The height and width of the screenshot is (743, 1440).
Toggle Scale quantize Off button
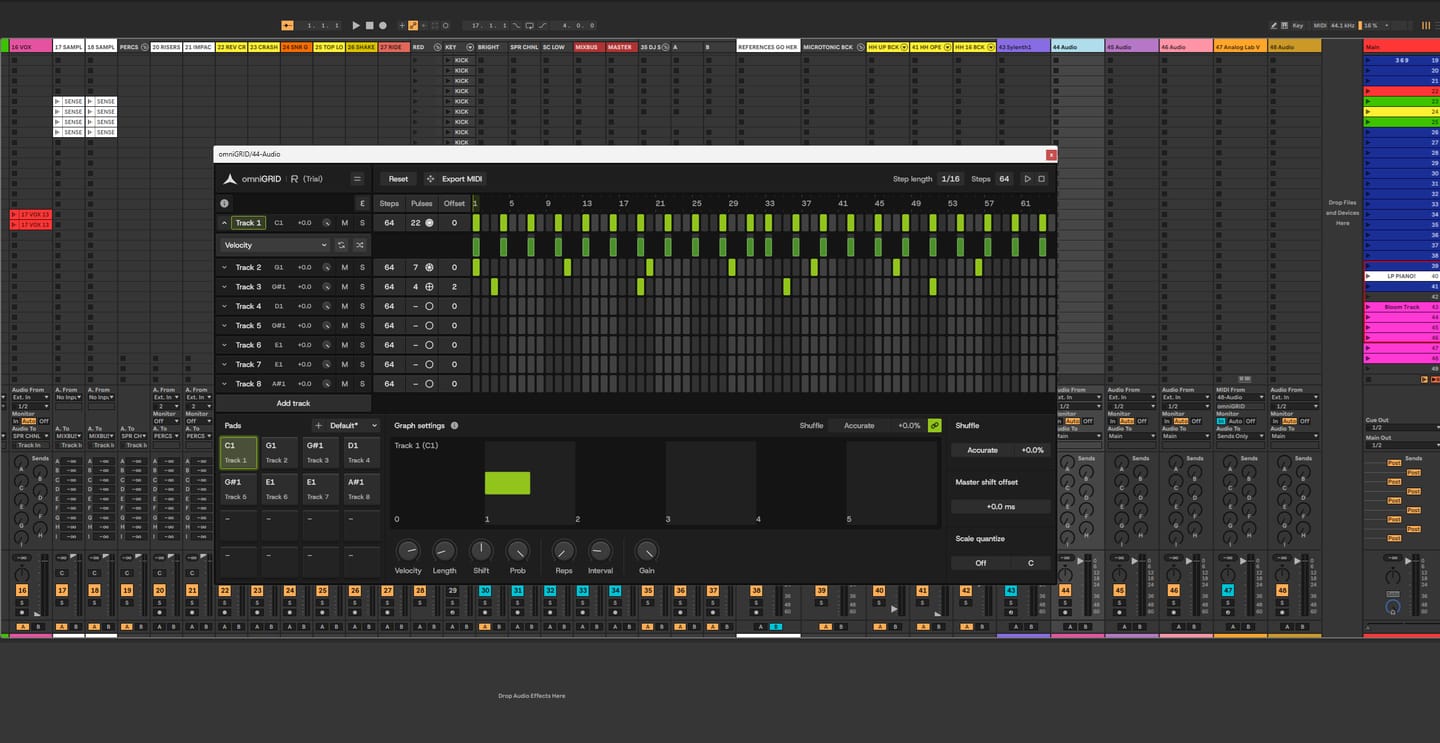[x=980, y=563]
